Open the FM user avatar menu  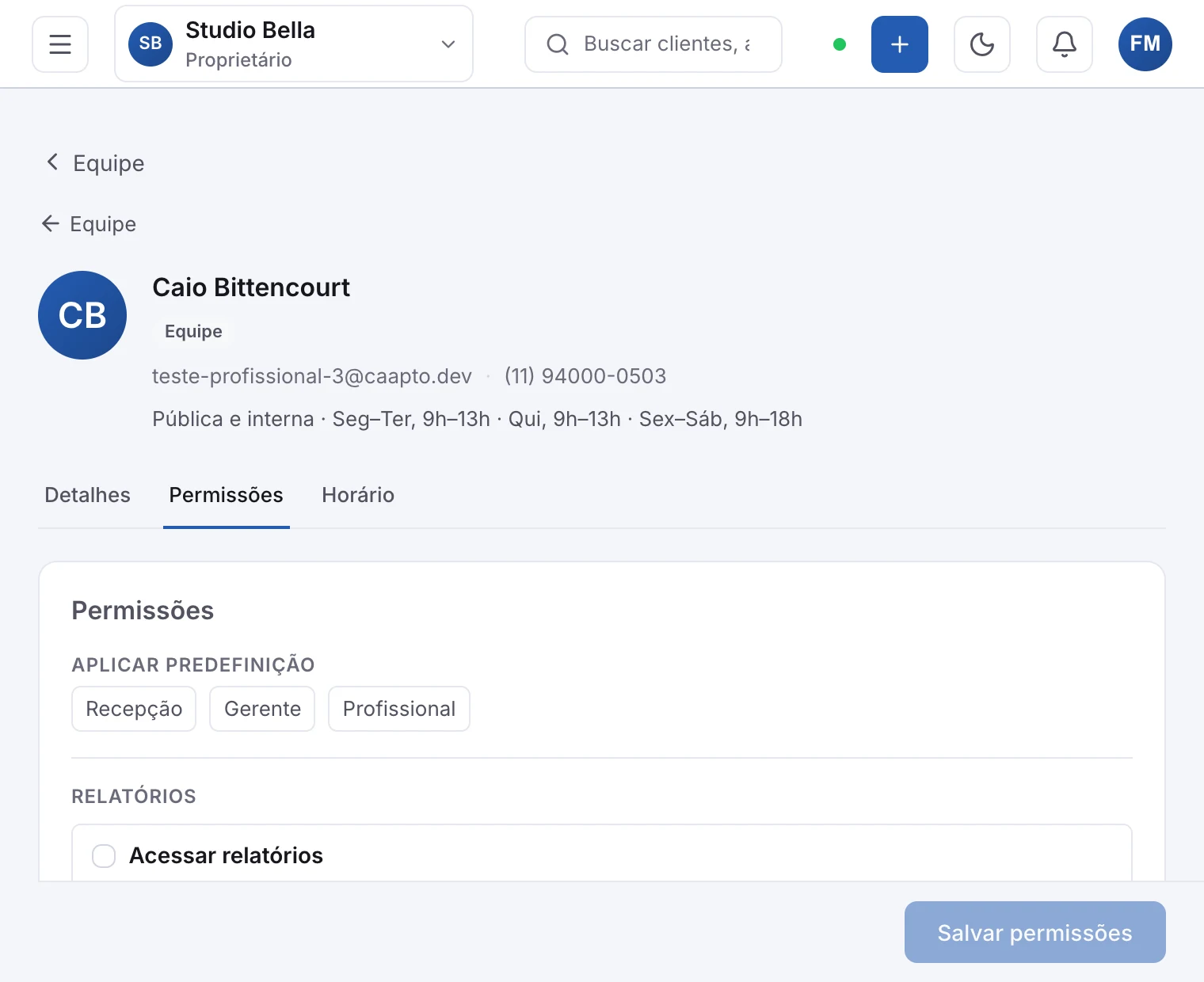tap(1145, 44)
